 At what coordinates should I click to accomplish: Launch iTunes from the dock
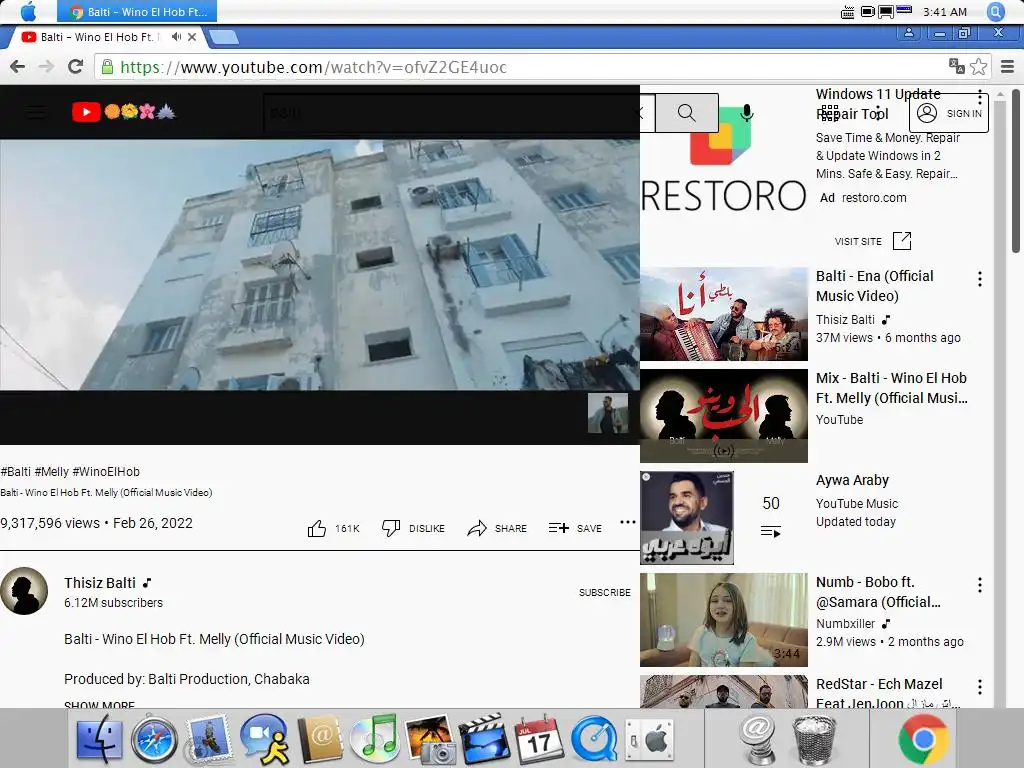(x=374, y=739)
